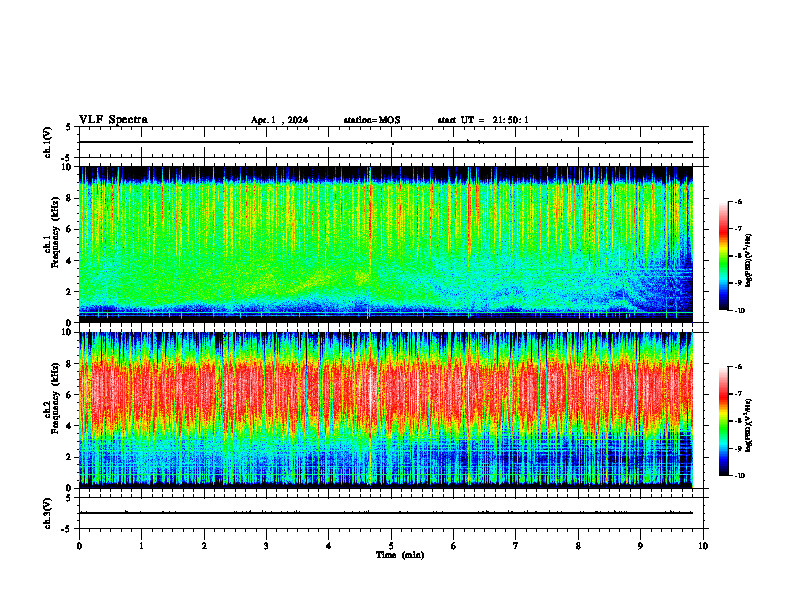
Task: Click the "10" tick at the time axis end
Action: (x=703, y=546)
